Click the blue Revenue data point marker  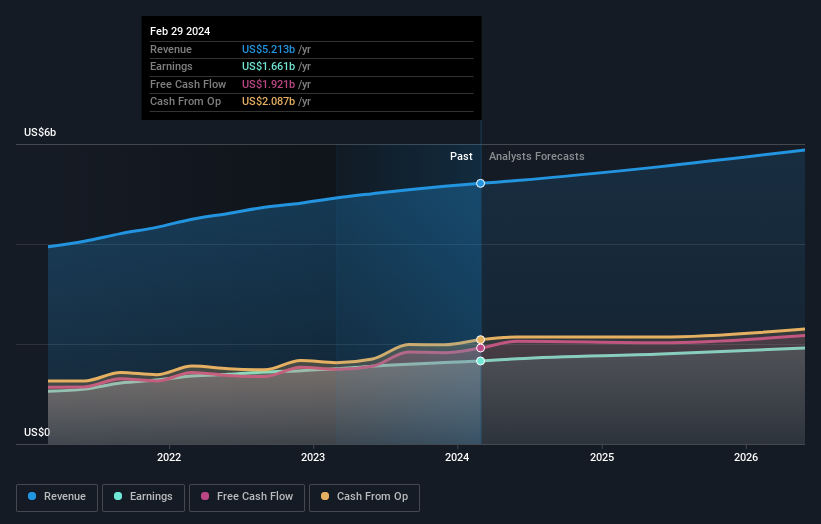[x=481, y=183]
